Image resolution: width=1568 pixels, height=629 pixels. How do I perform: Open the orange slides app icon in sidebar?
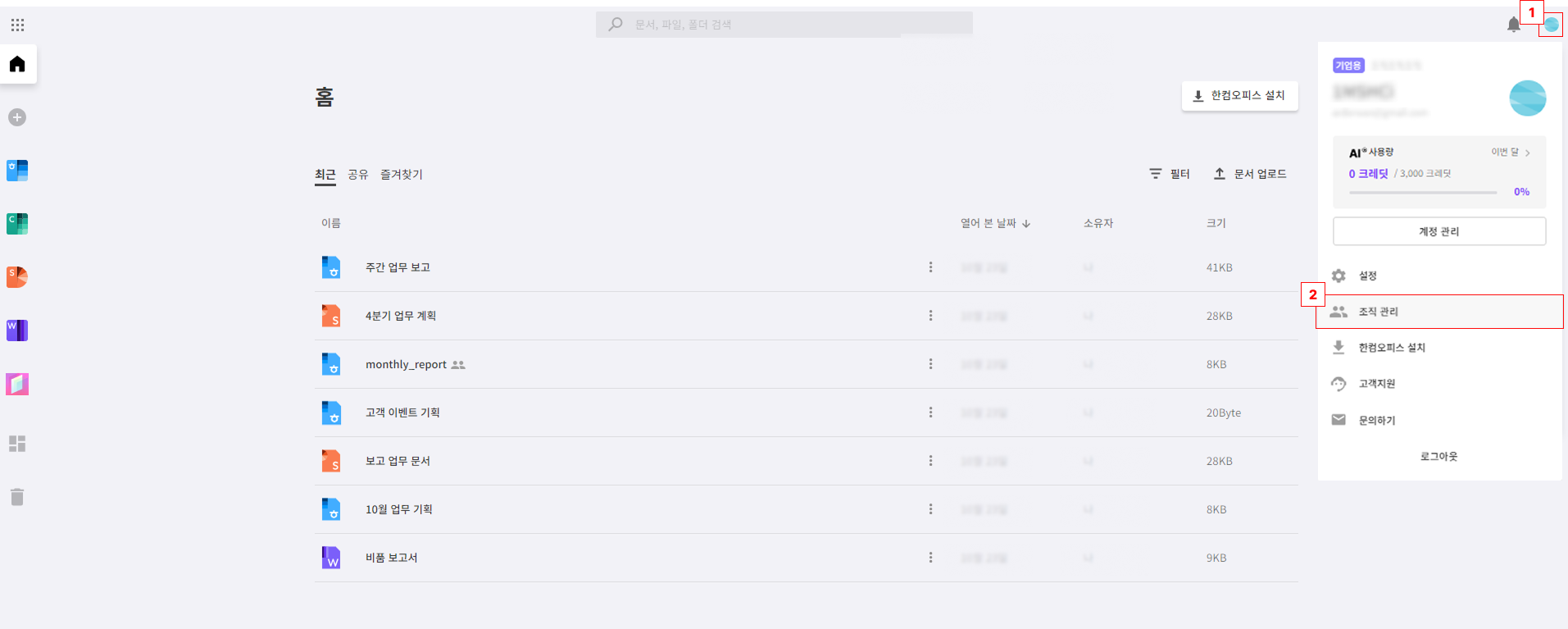click(x=17, y=277)
